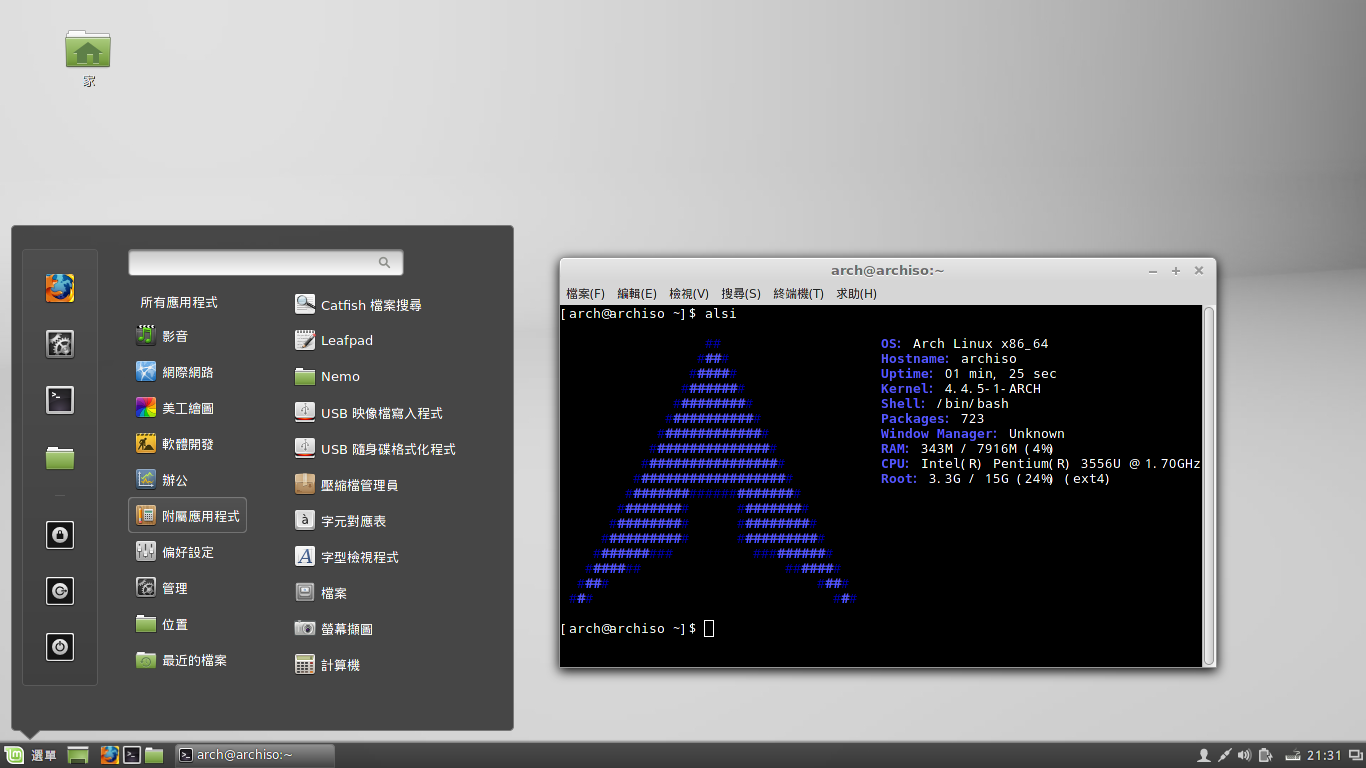This screenshot has width=1366, height=768.
Task: Open the user applet in system tray
Action: (1204, 755)
